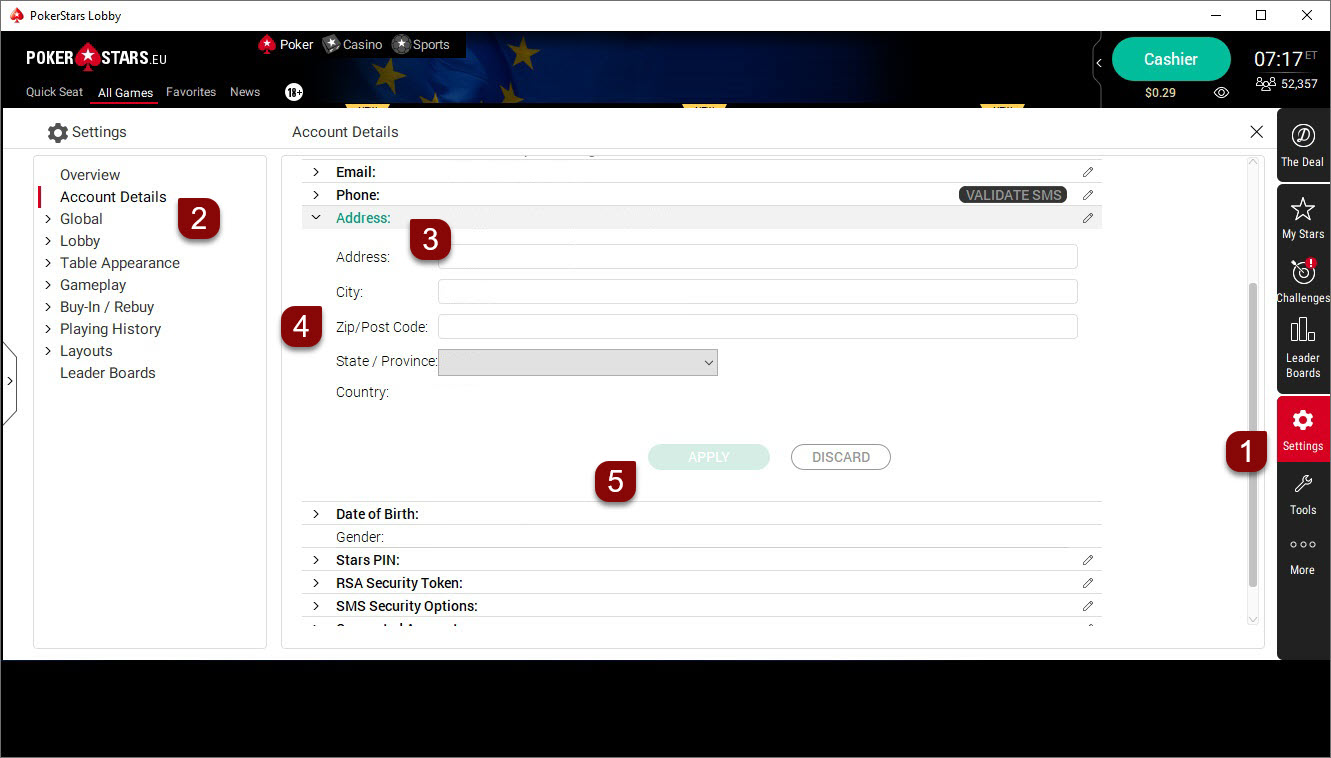The height and width of the screenshot is (758, 1331).
Task: Select Account Details in settings list
Action: 113,197
